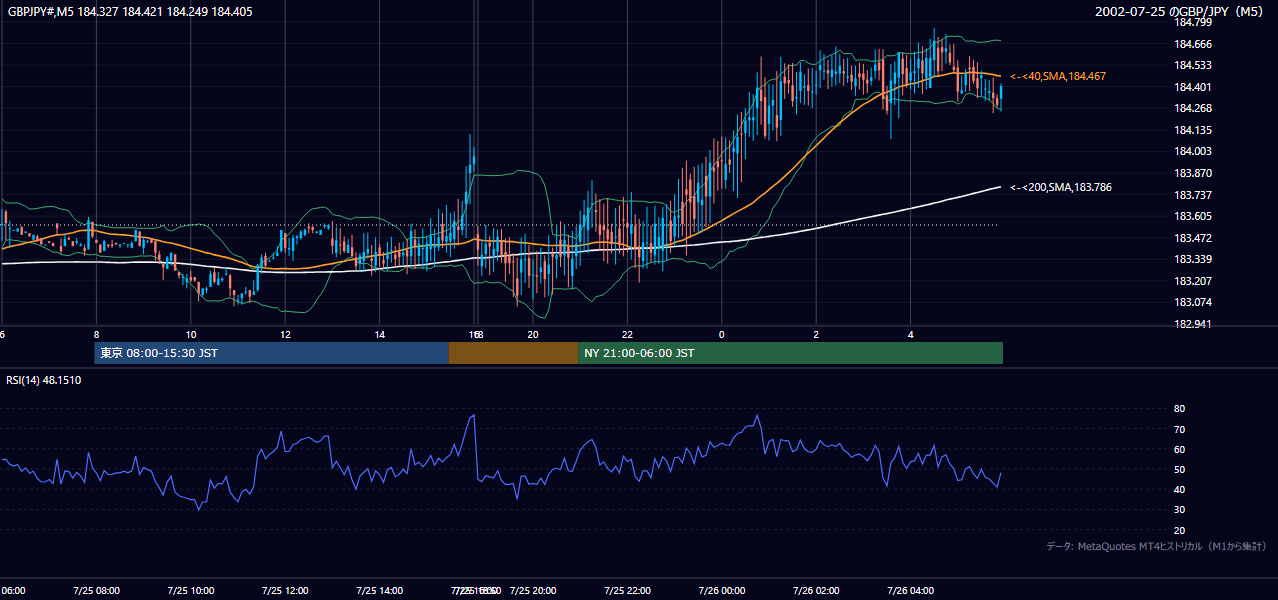Click the Tokyo 08:00-15:30 JST session bar
The height and width of the screenshot is (600, 1278).
(271, 353)
